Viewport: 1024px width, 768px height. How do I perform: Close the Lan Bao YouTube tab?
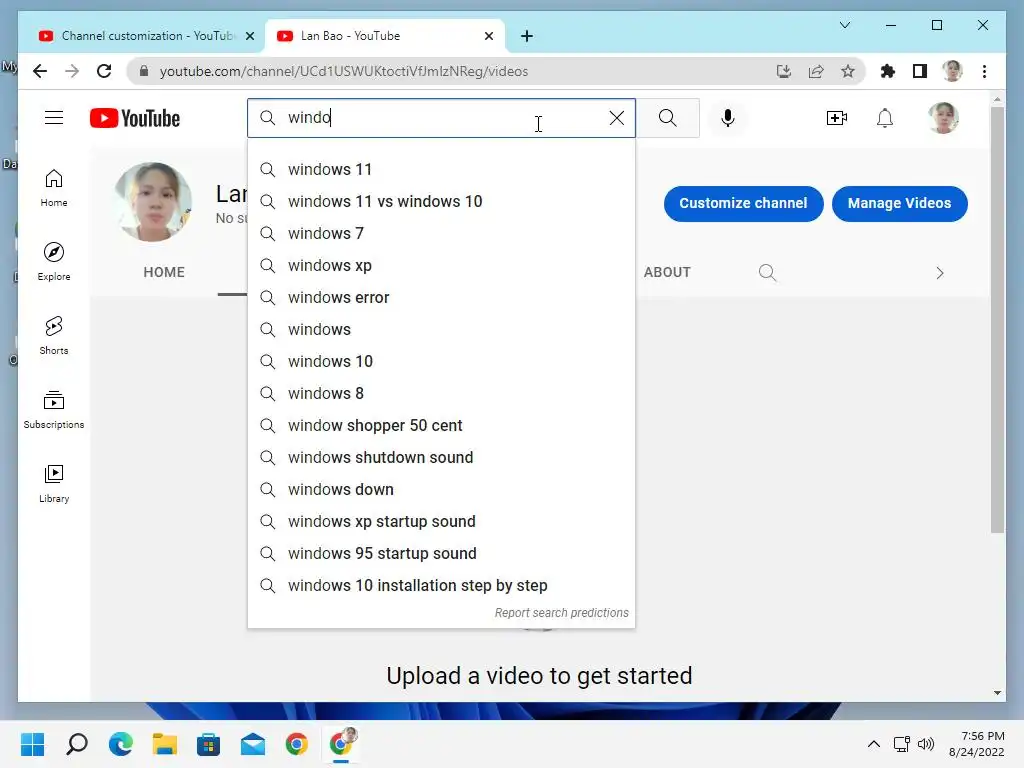[x=488, y=36]
